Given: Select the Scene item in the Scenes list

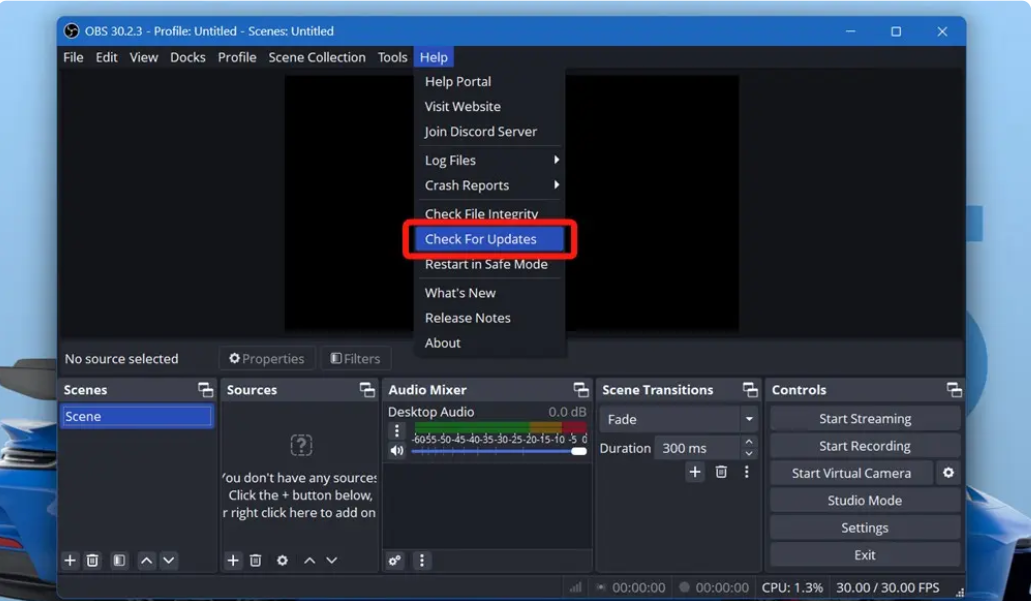Looking at the screenshot, I should pyautogui.click(x=137, y=416).
